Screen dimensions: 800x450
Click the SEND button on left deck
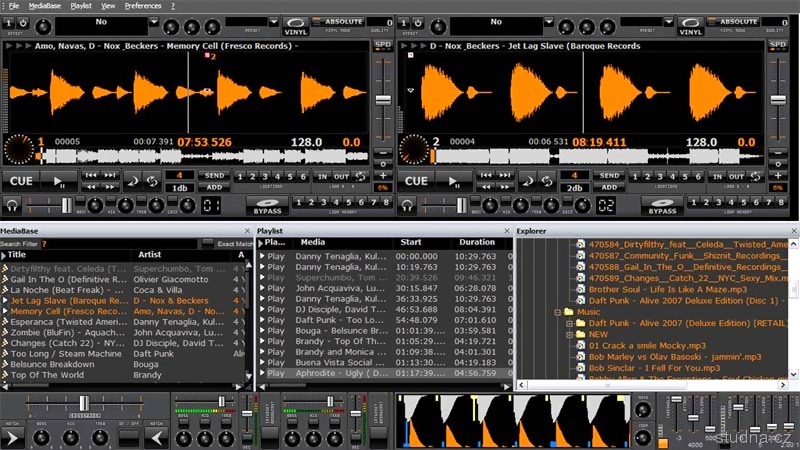pyautogui.click(x=215, y=175)
